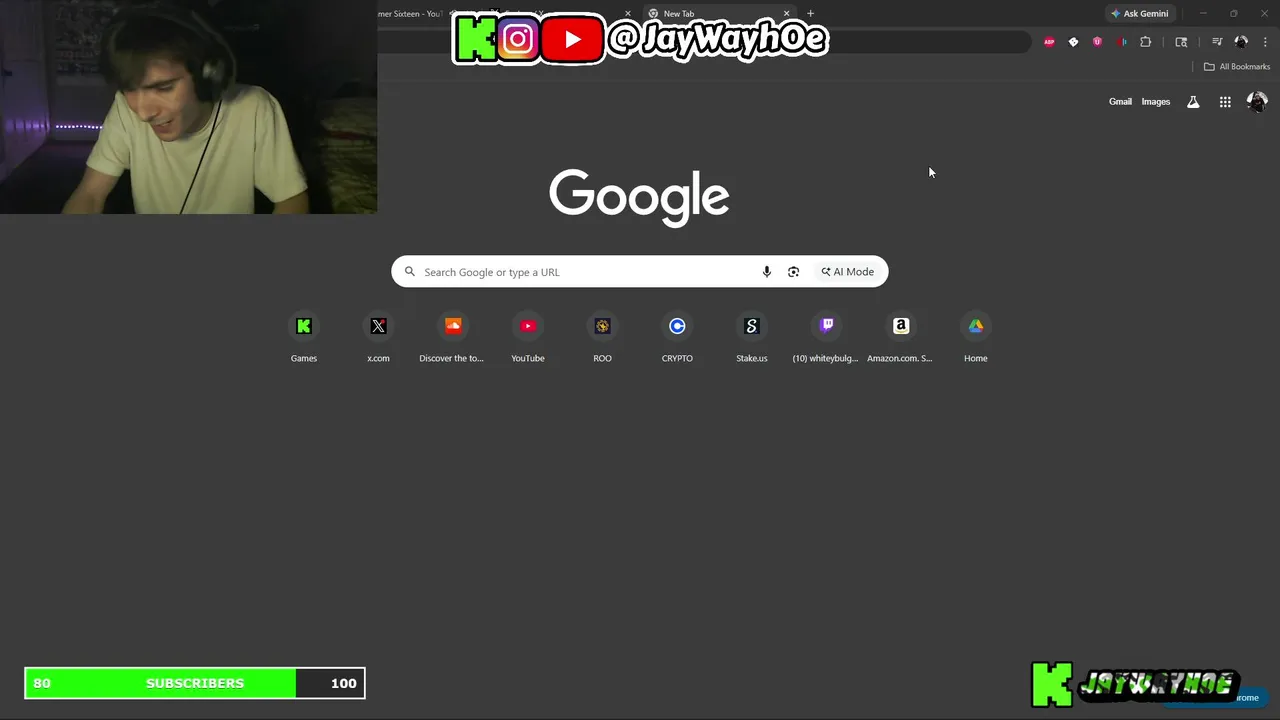Open the media controls music icon
The image size is (1280, 720).
(1217, 42)
